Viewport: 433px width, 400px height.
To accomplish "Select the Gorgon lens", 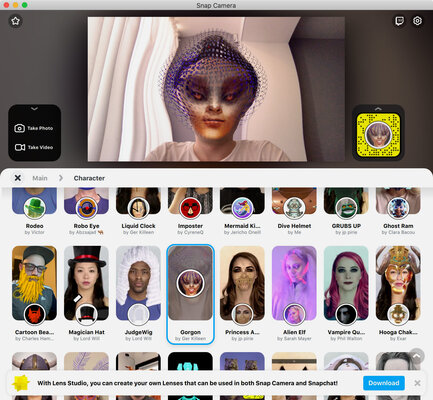I will tap(190, 294).
